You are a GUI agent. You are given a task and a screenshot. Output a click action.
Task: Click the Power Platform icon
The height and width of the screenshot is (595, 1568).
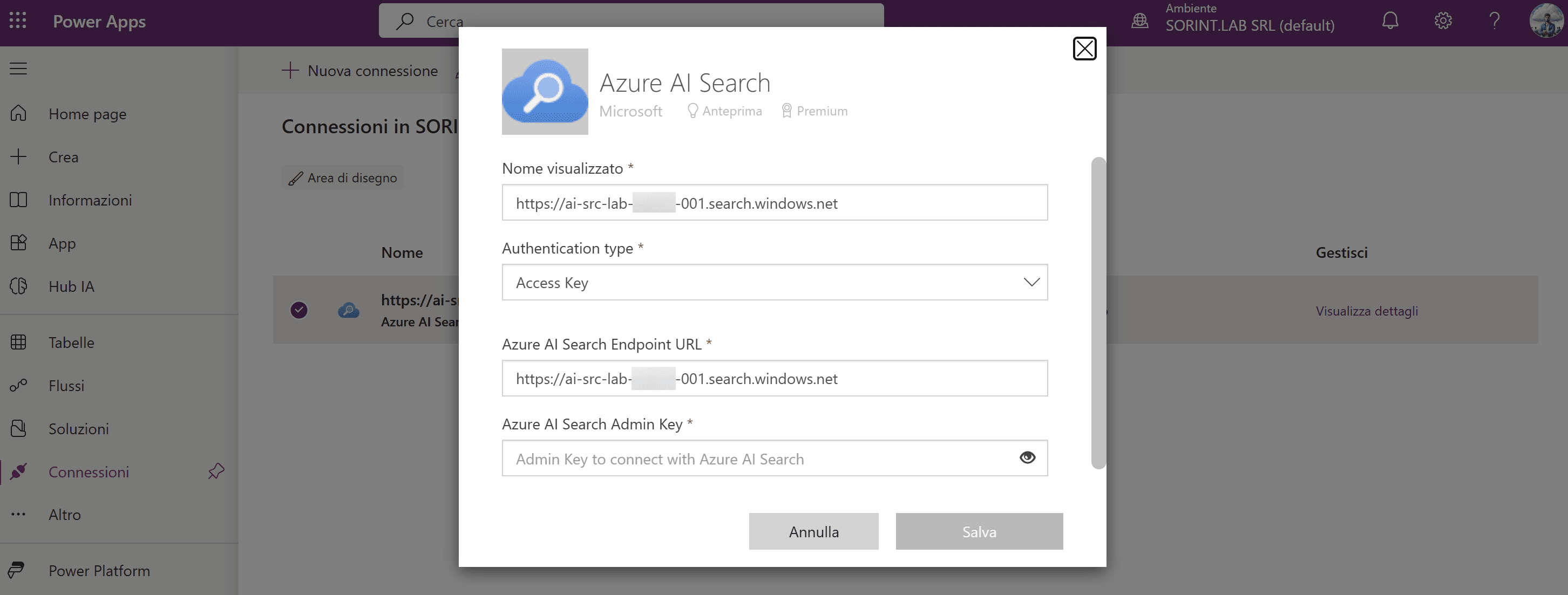coord(16,570)
